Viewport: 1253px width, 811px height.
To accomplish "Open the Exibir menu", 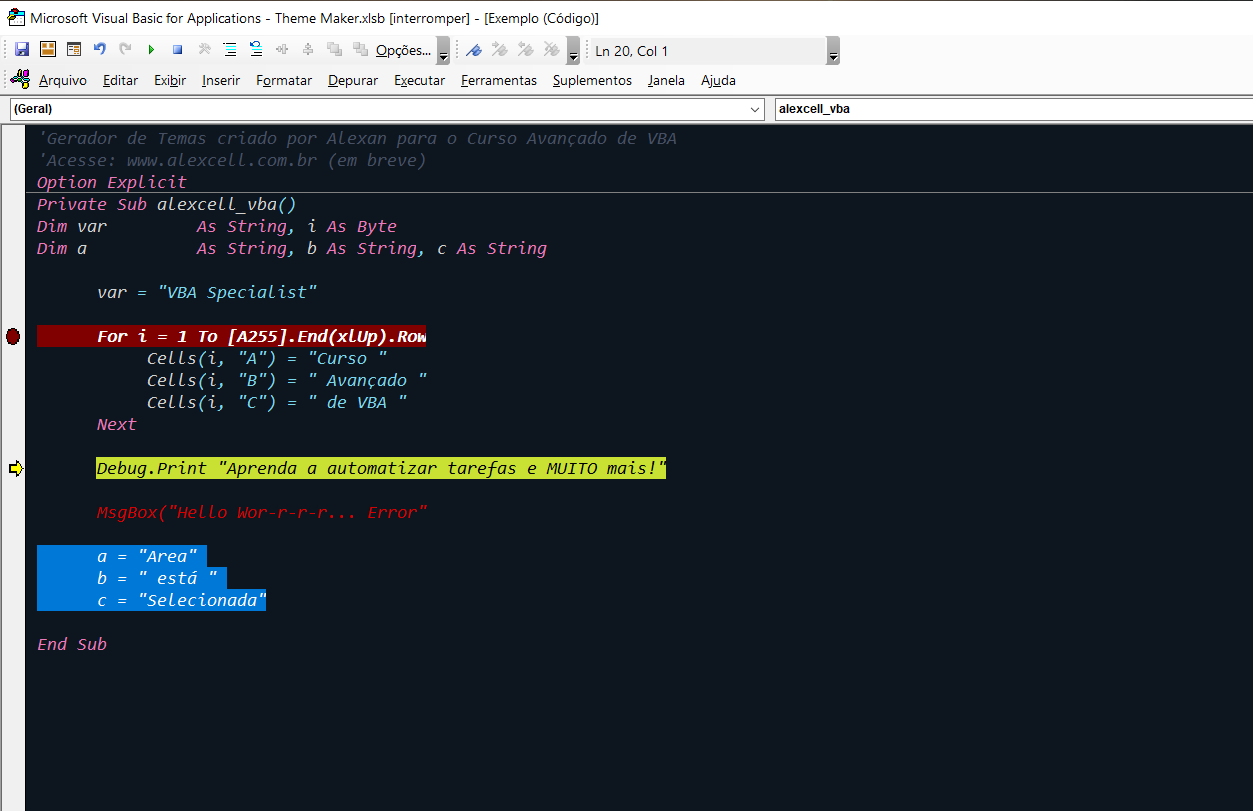I will pyautogui.click(x=170, y=80).
